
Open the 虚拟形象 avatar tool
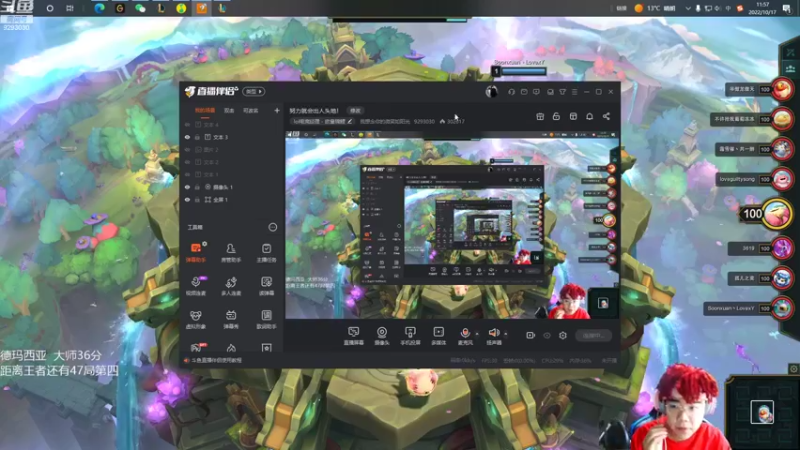pos(195,319)
